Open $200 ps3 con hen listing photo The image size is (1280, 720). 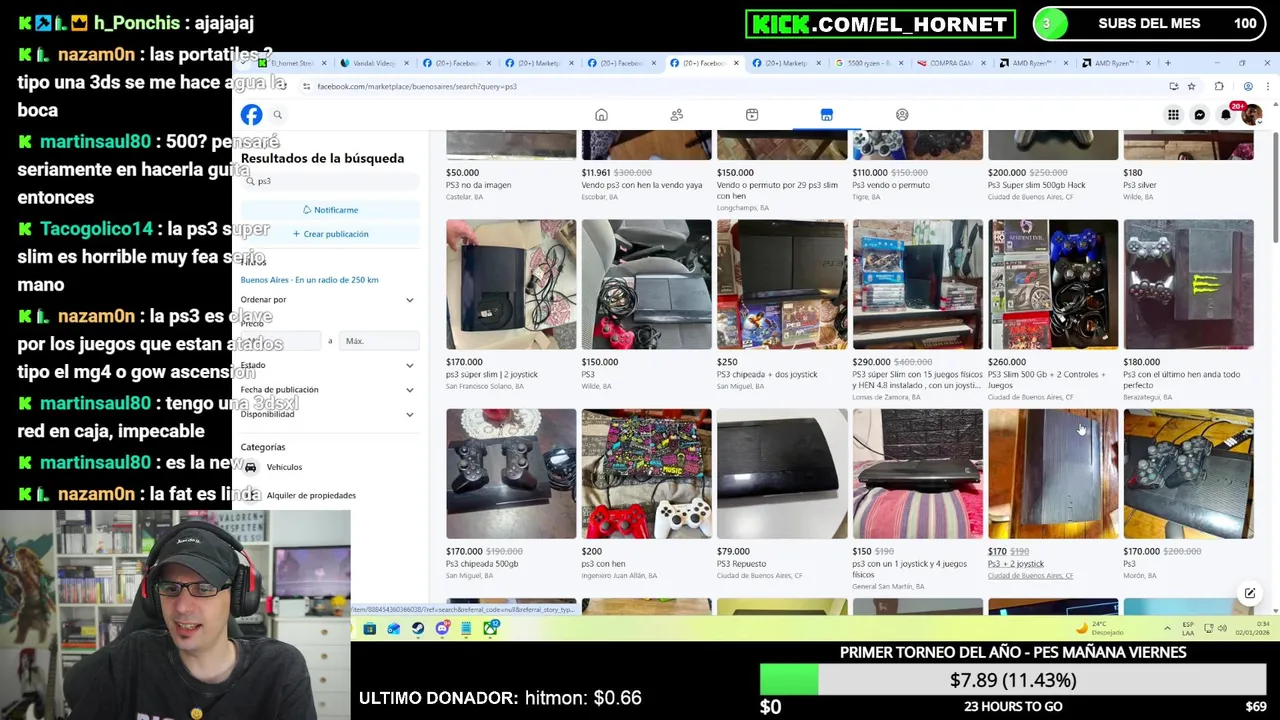pyautogui.click(x=646, y=473)
